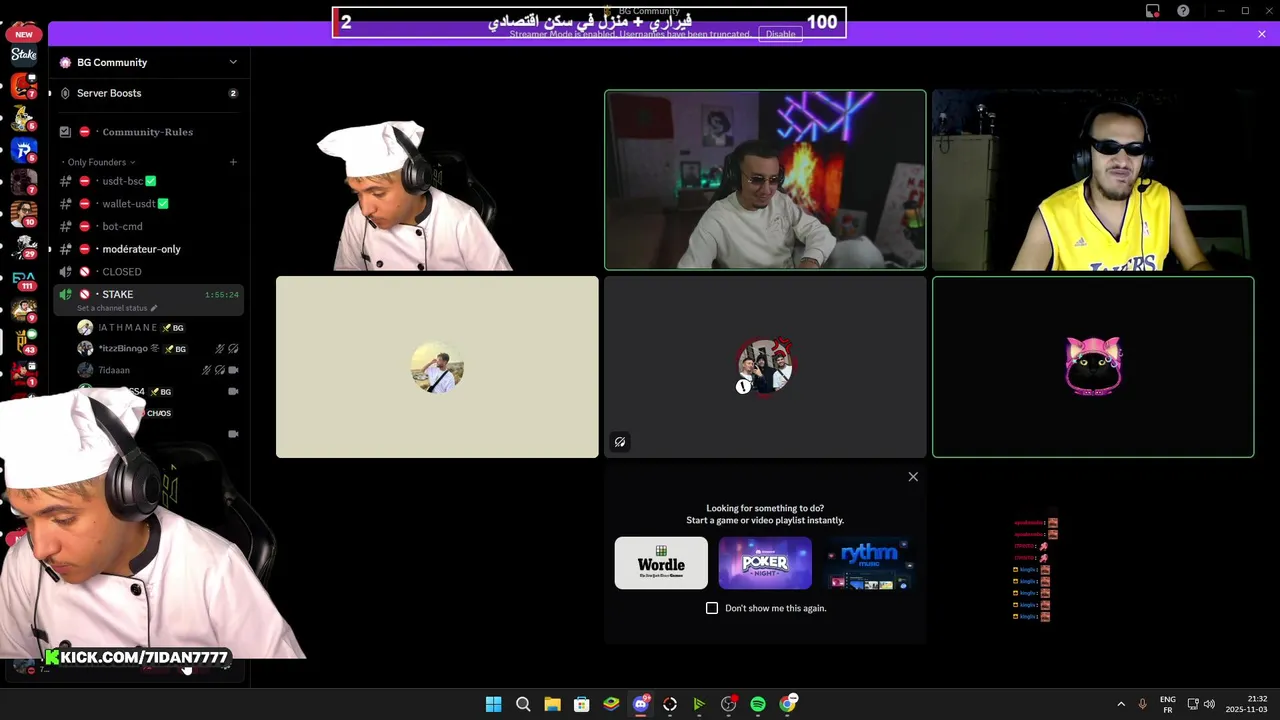Open the blue P server icon
Viewport: 1280px width, 720px height.
[24, 150]
